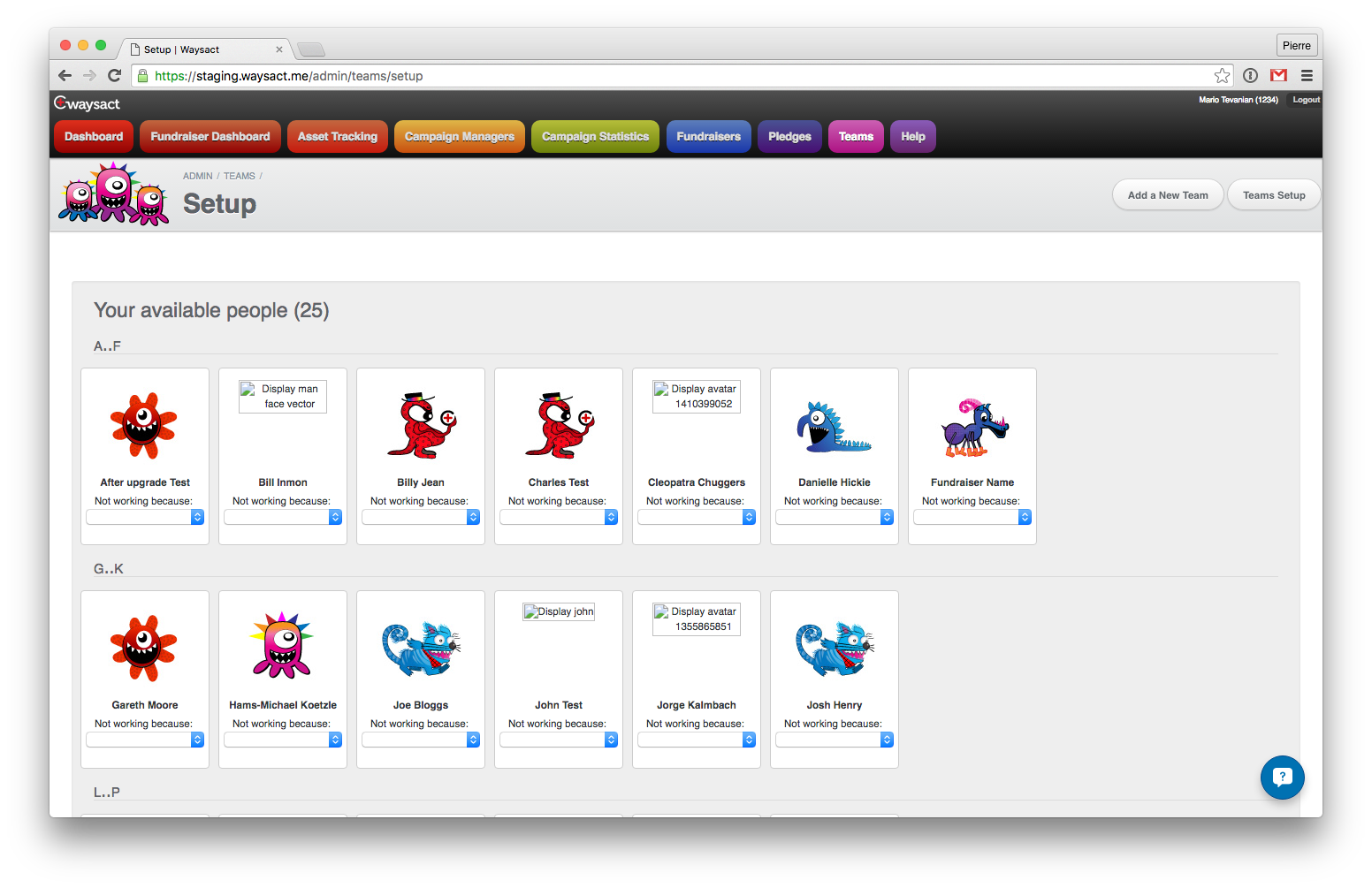
Task: Click the Logout link
Action: click(x=1306, y=100)
